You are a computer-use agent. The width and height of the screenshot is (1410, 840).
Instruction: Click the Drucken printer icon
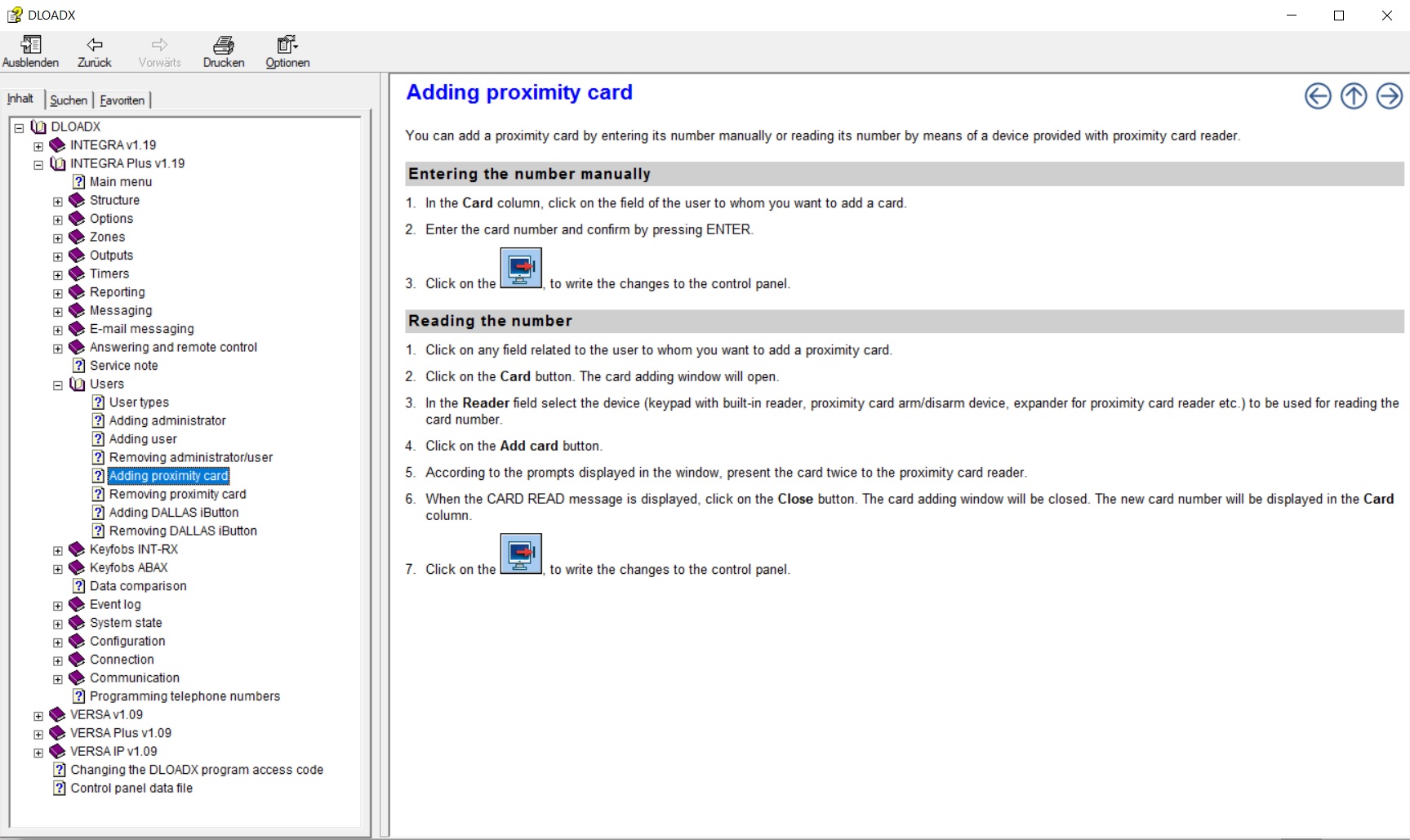(224, 45)
